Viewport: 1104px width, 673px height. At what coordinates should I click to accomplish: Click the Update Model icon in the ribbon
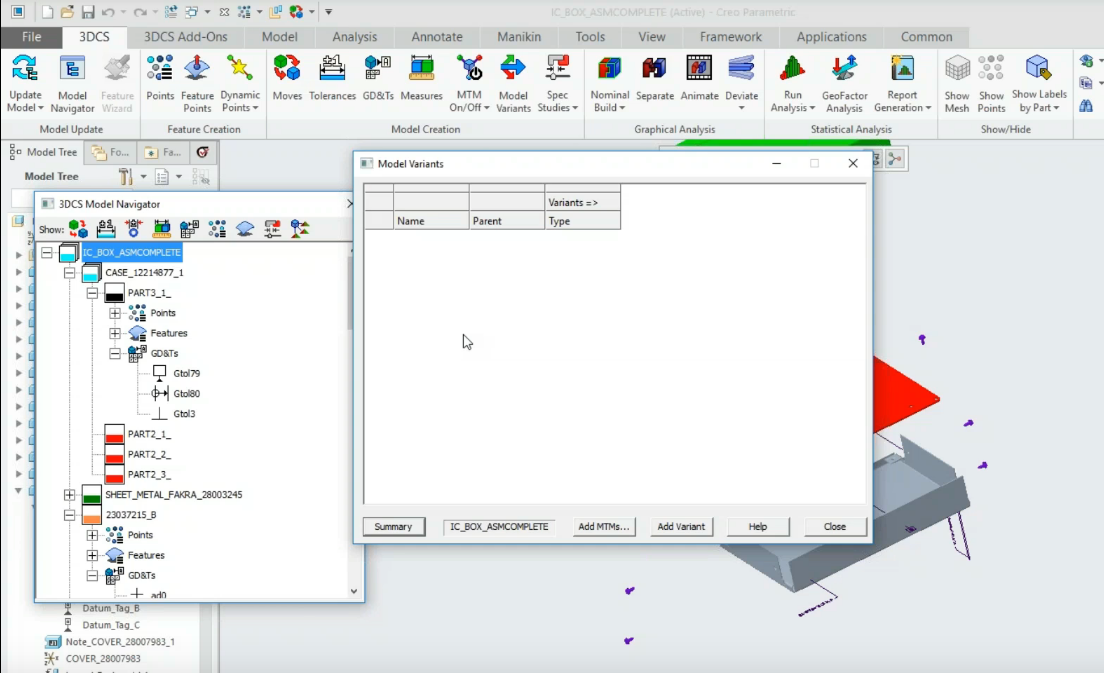[x=25, y=70]
